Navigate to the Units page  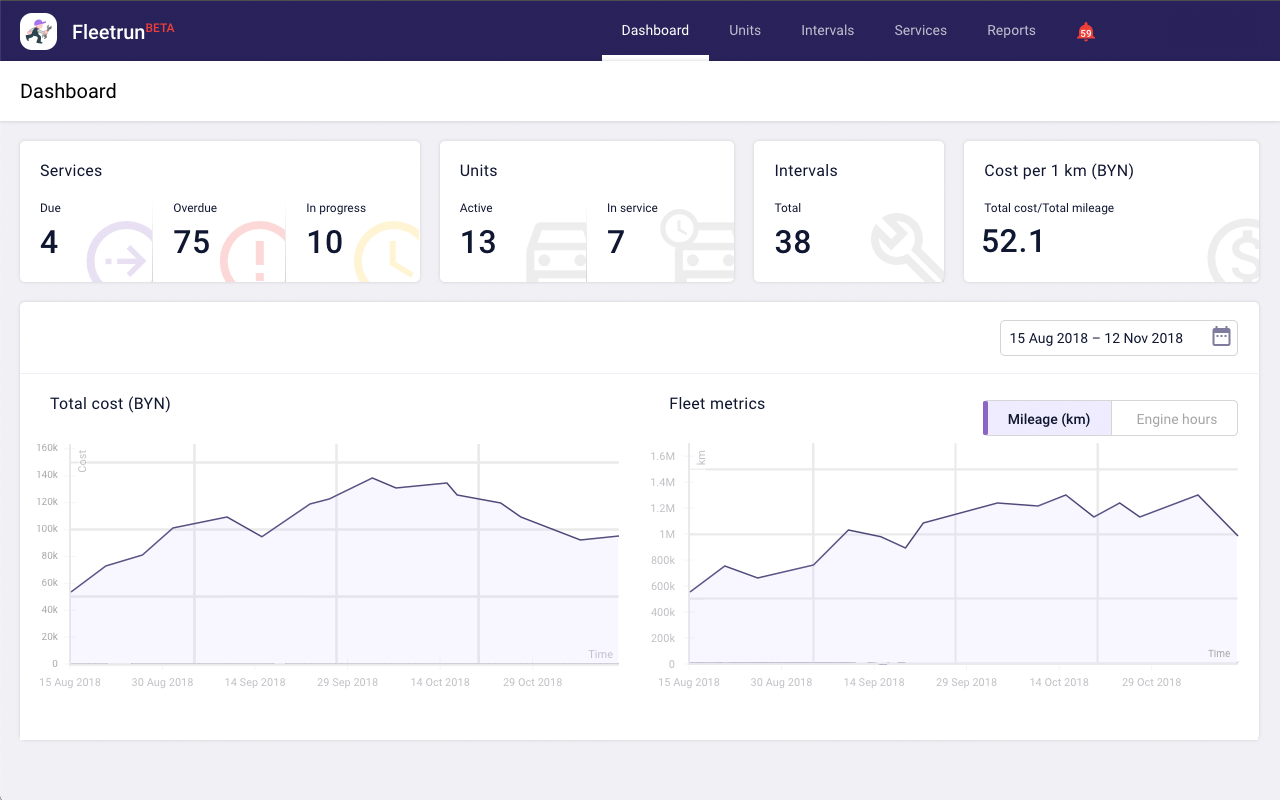click(744, 30)
